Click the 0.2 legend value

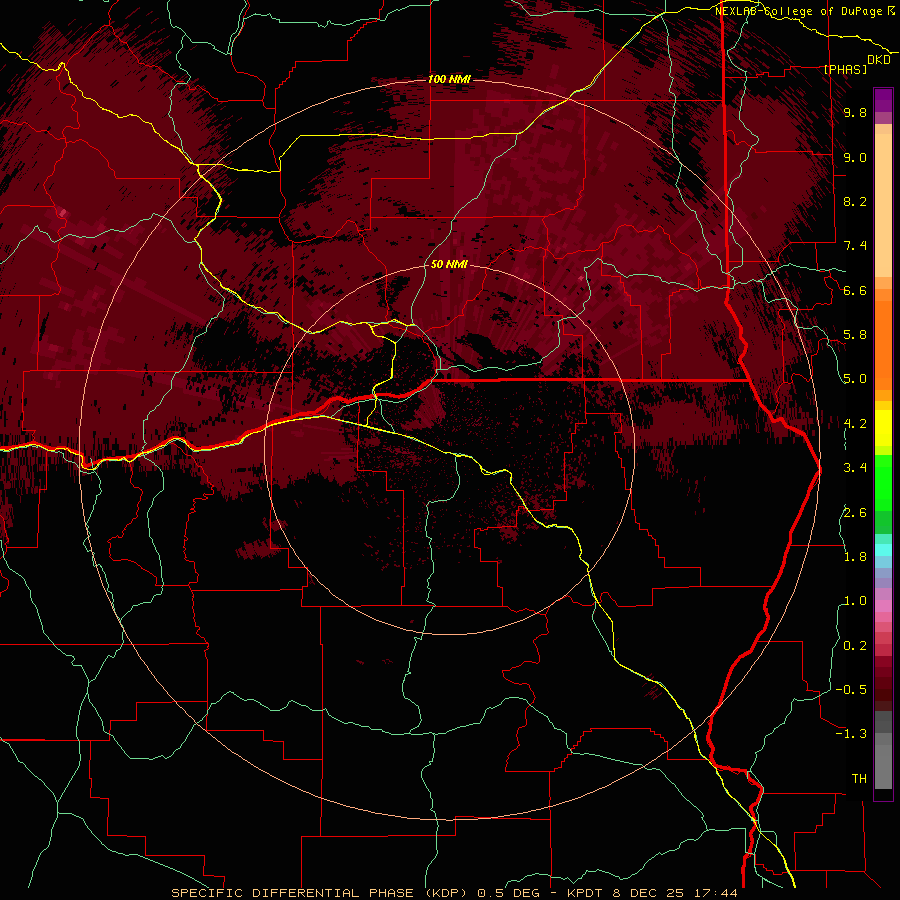855,646
